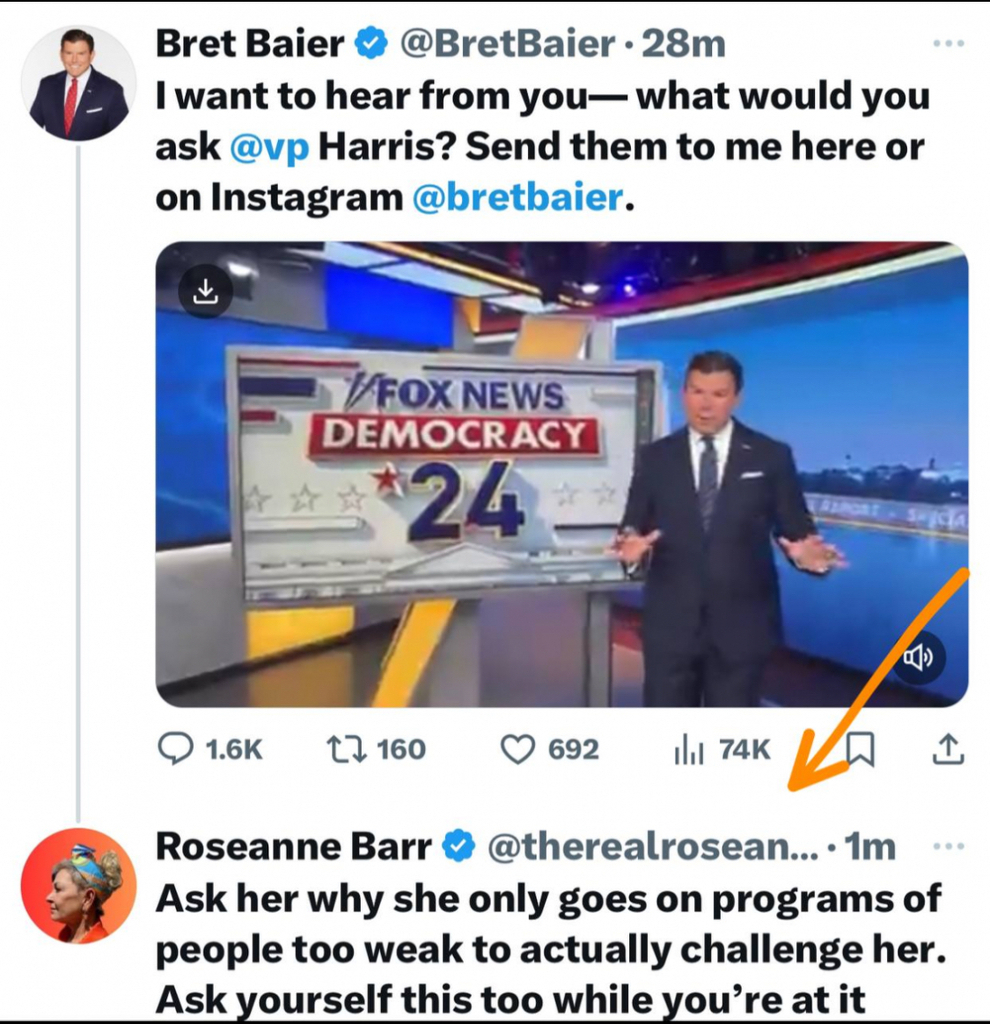
Task: Open the @bretbaier Instagram mention link
Action: (518, 197)
